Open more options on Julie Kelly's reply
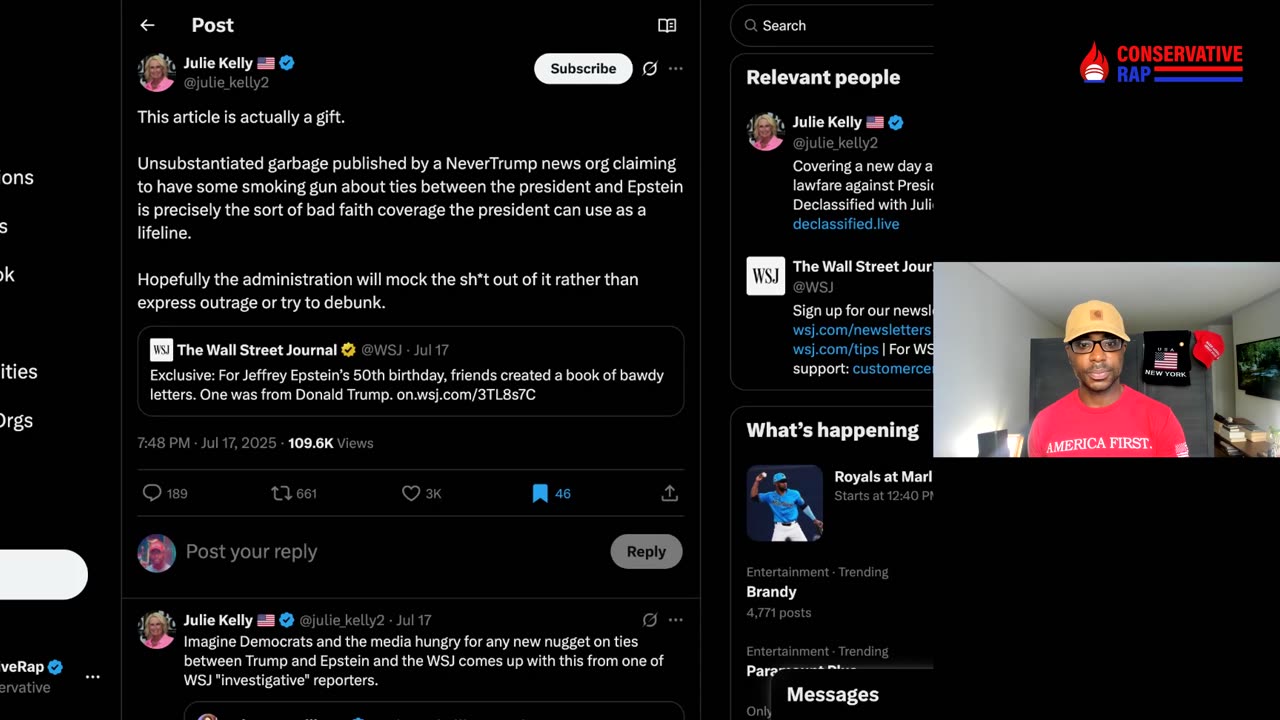Screen dimensions: 1280x720 tap(676, 620)
